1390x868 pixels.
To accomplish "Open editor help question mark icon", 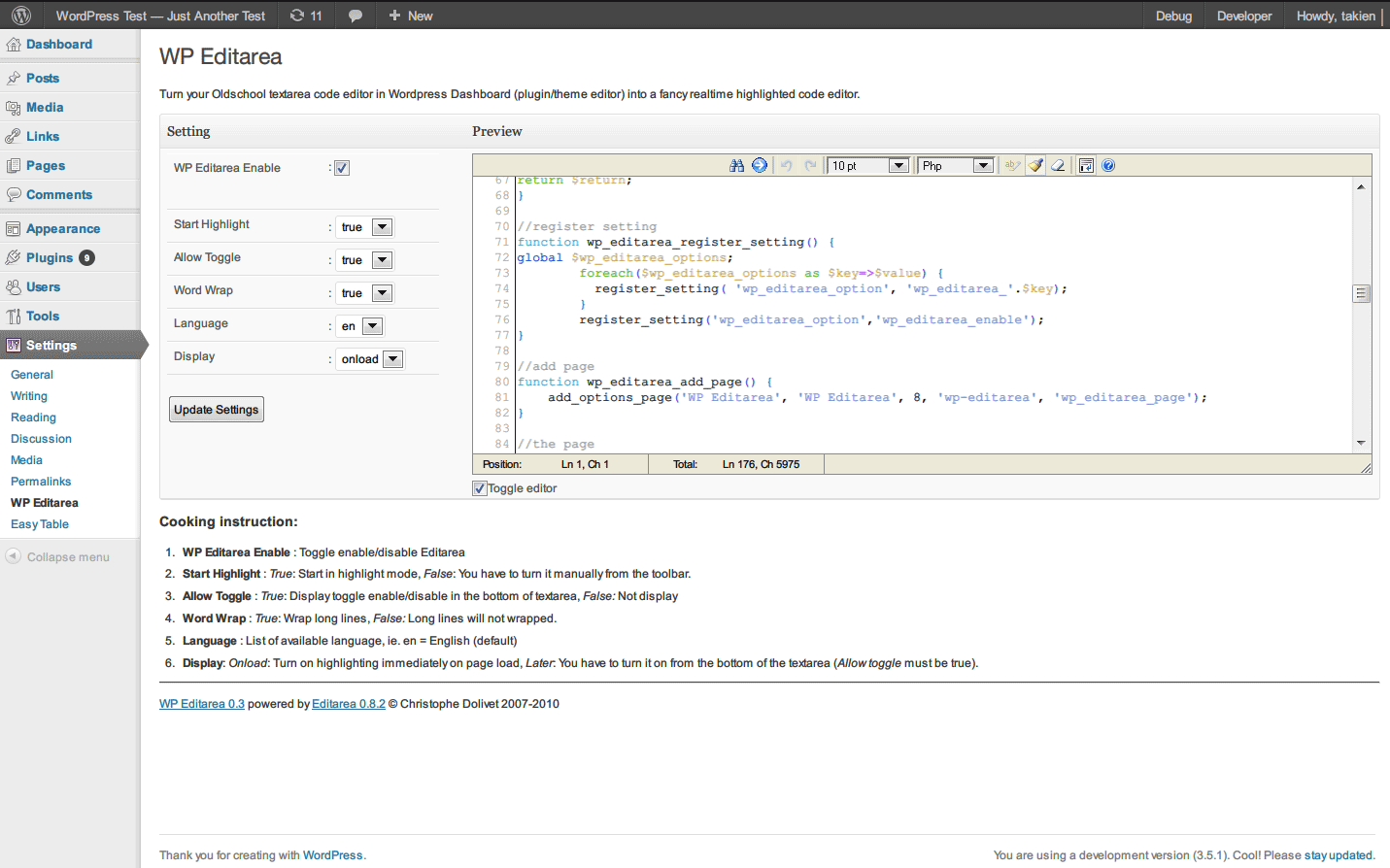I will pos(1108,166).
